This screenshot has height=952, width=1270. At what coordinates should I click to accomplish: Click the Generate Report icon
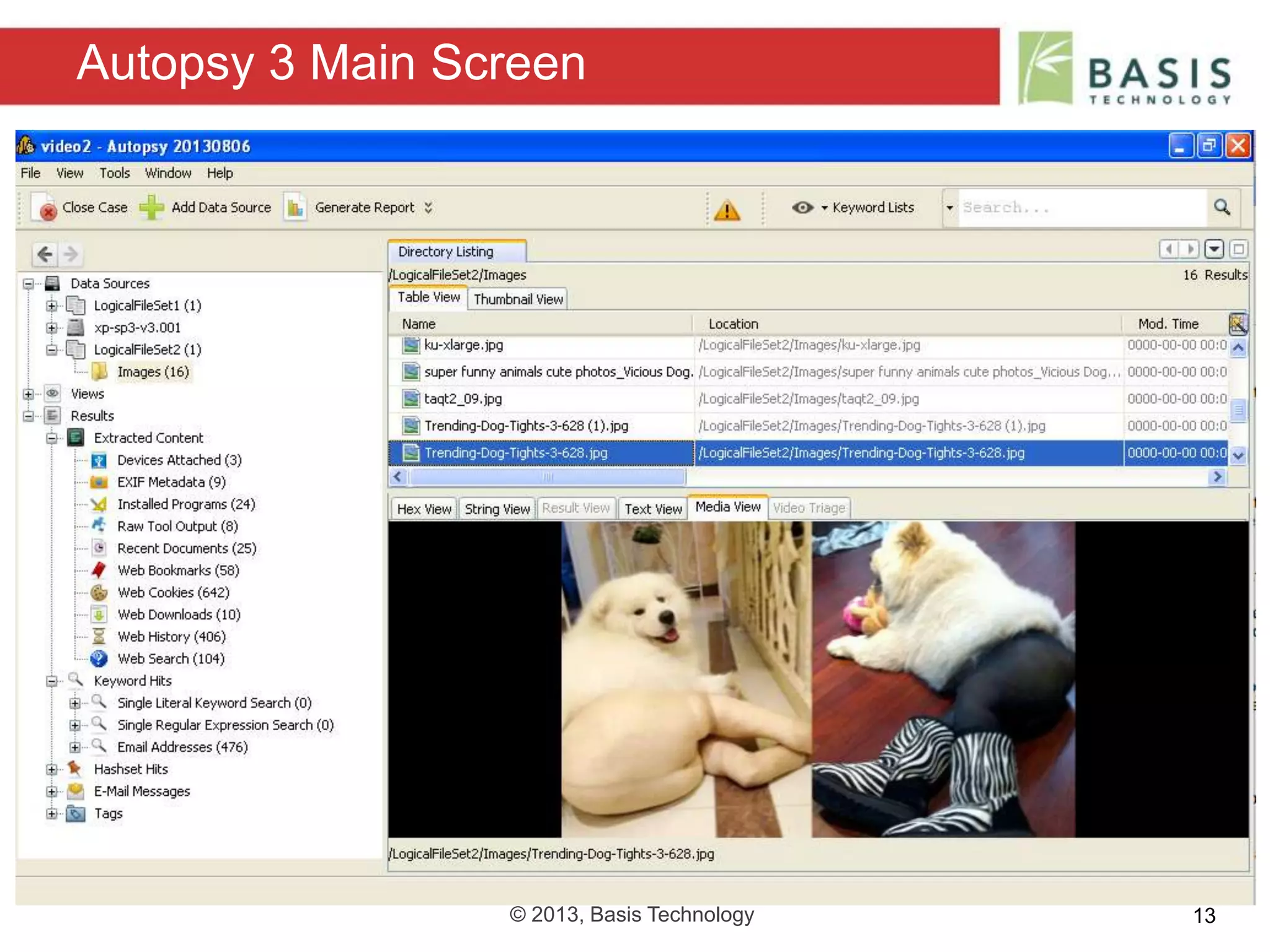coord(295,208)
